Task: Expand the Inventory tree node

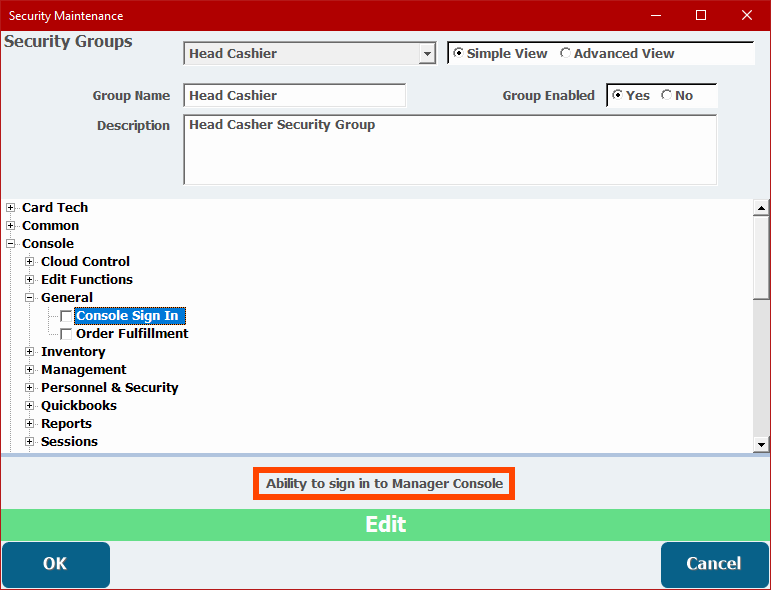Action: tap(30, 352)
